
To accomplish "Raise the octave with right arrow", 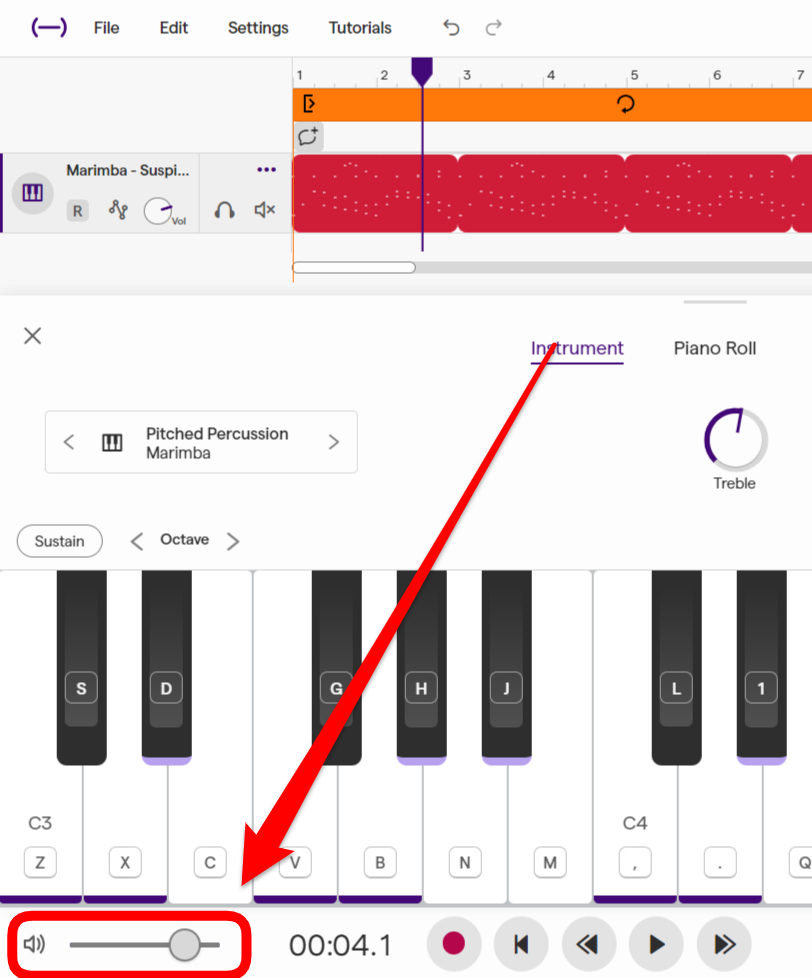I will pyautogui.click(x=233, y=541).
